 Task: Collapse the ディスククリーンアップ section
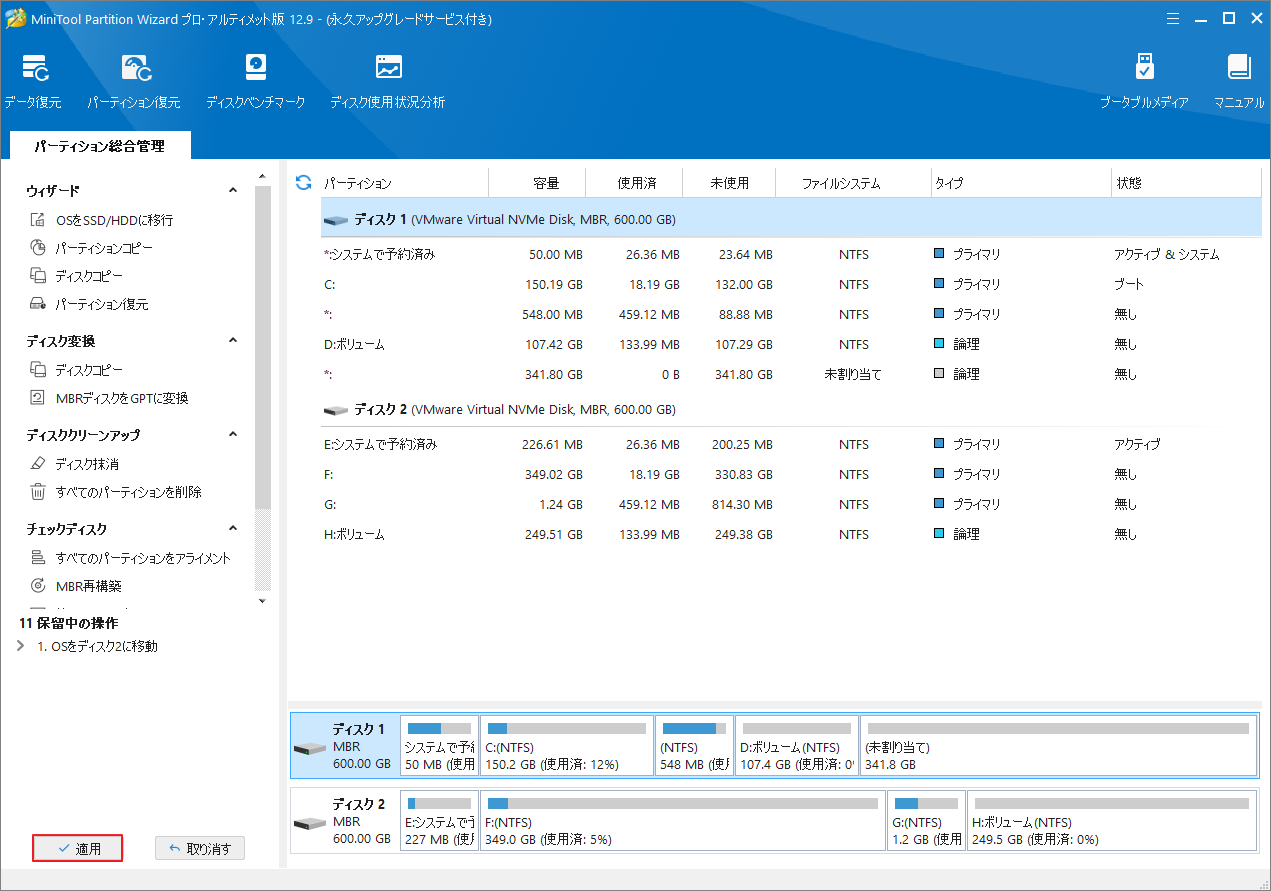click(x=233, y=434)
